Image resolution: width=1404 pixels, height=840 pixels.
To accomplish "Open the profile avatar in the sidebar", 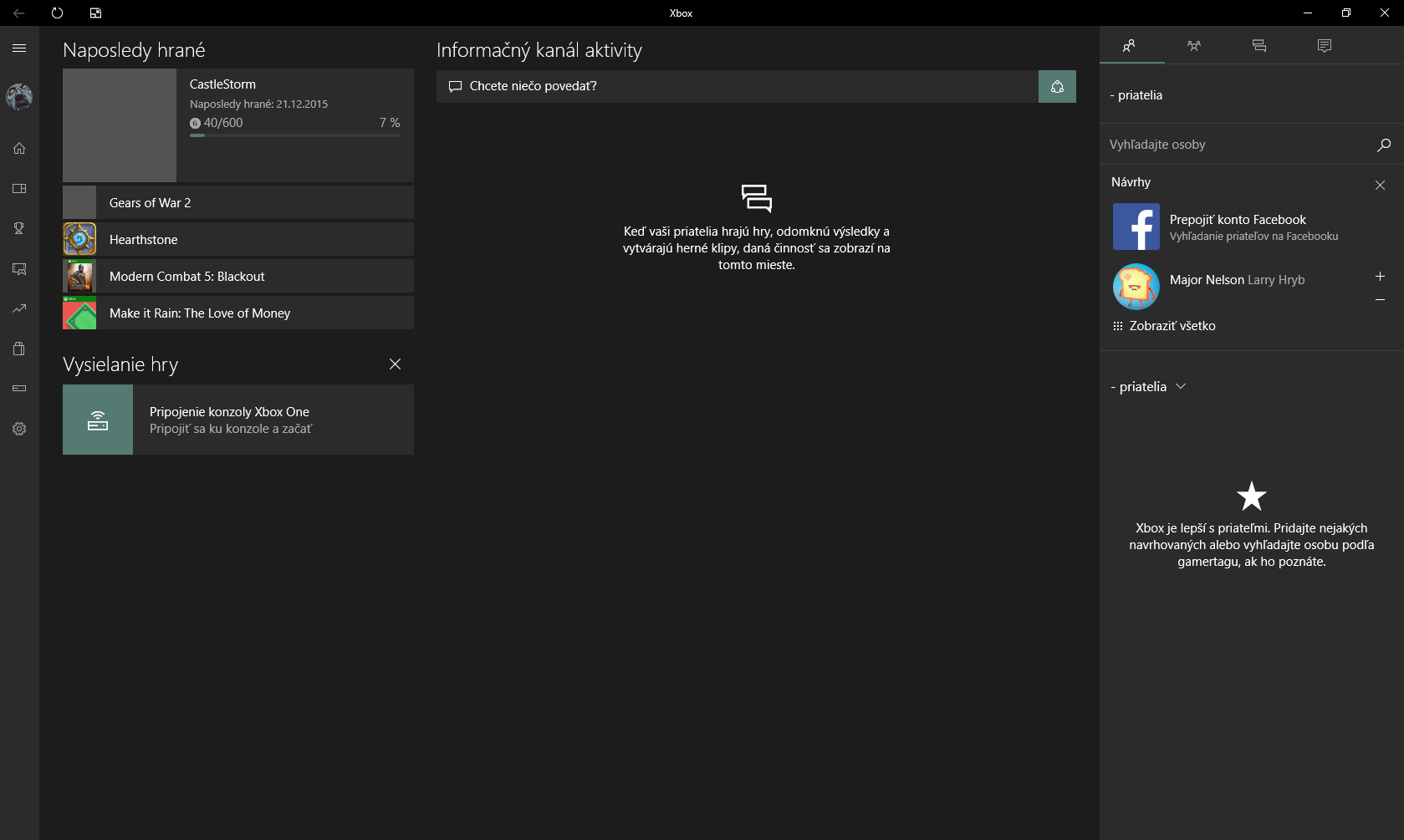I will pyautogui.click(x=19, y=97).
